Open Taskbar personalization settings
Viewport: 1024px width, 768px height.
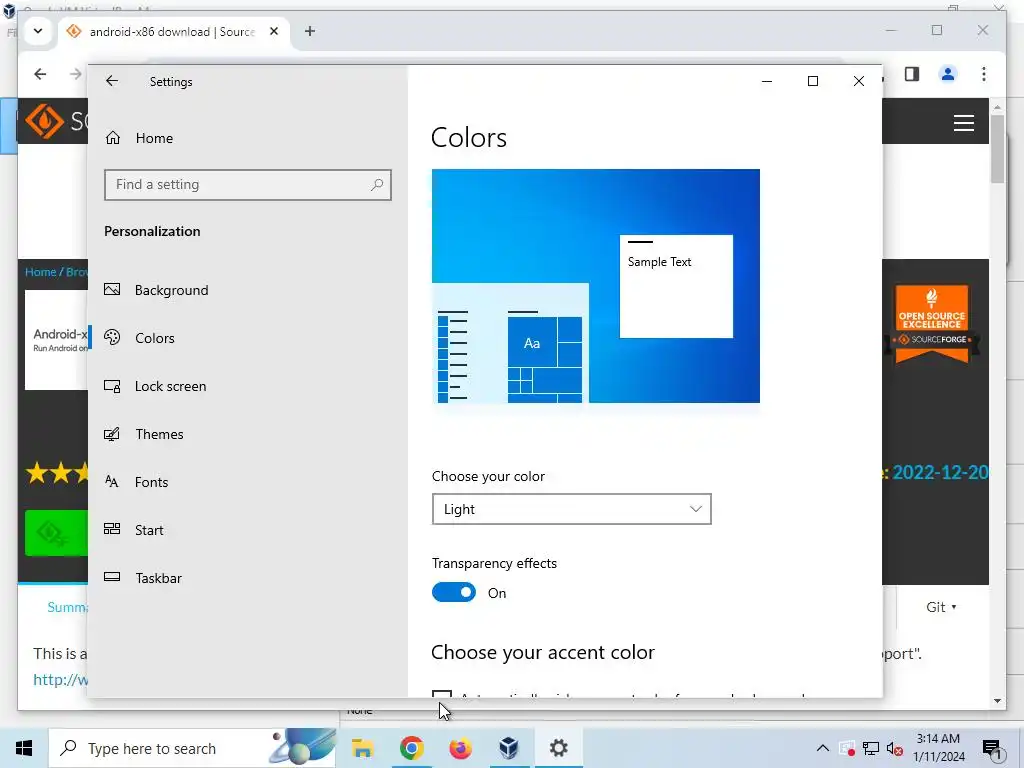point(158,578)
